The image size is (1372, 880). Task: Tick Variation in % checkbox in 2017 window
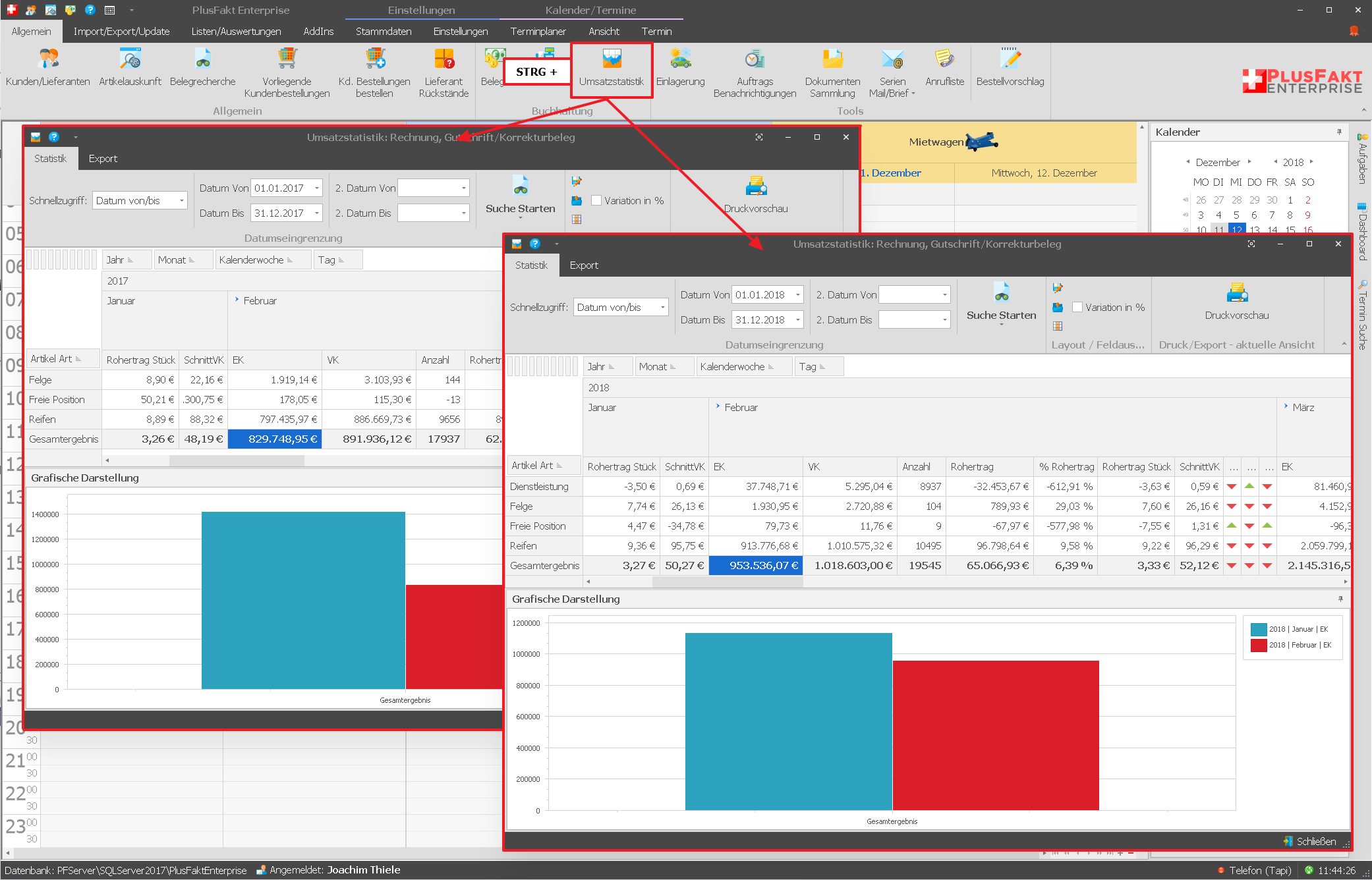pos(597,201)
